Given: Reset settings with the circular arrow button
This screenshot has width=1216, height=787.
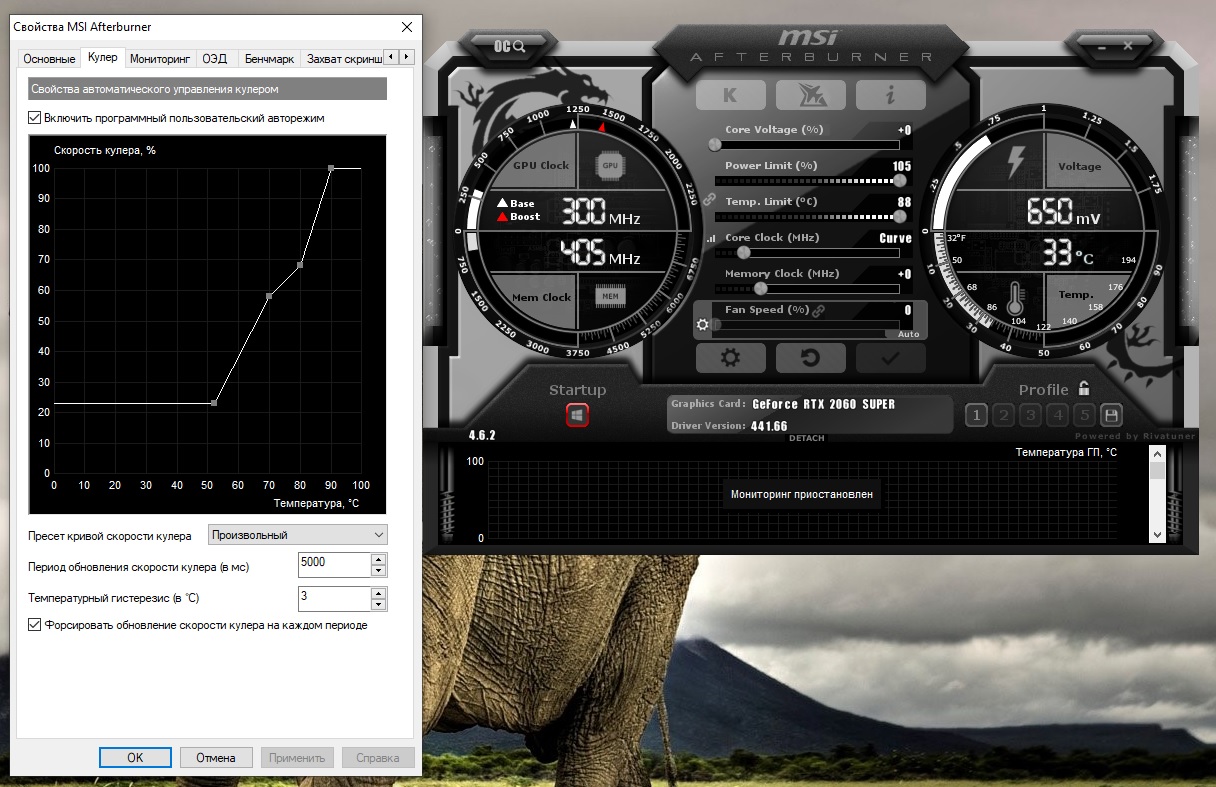Looking at the screenshot, I should 810,358.
